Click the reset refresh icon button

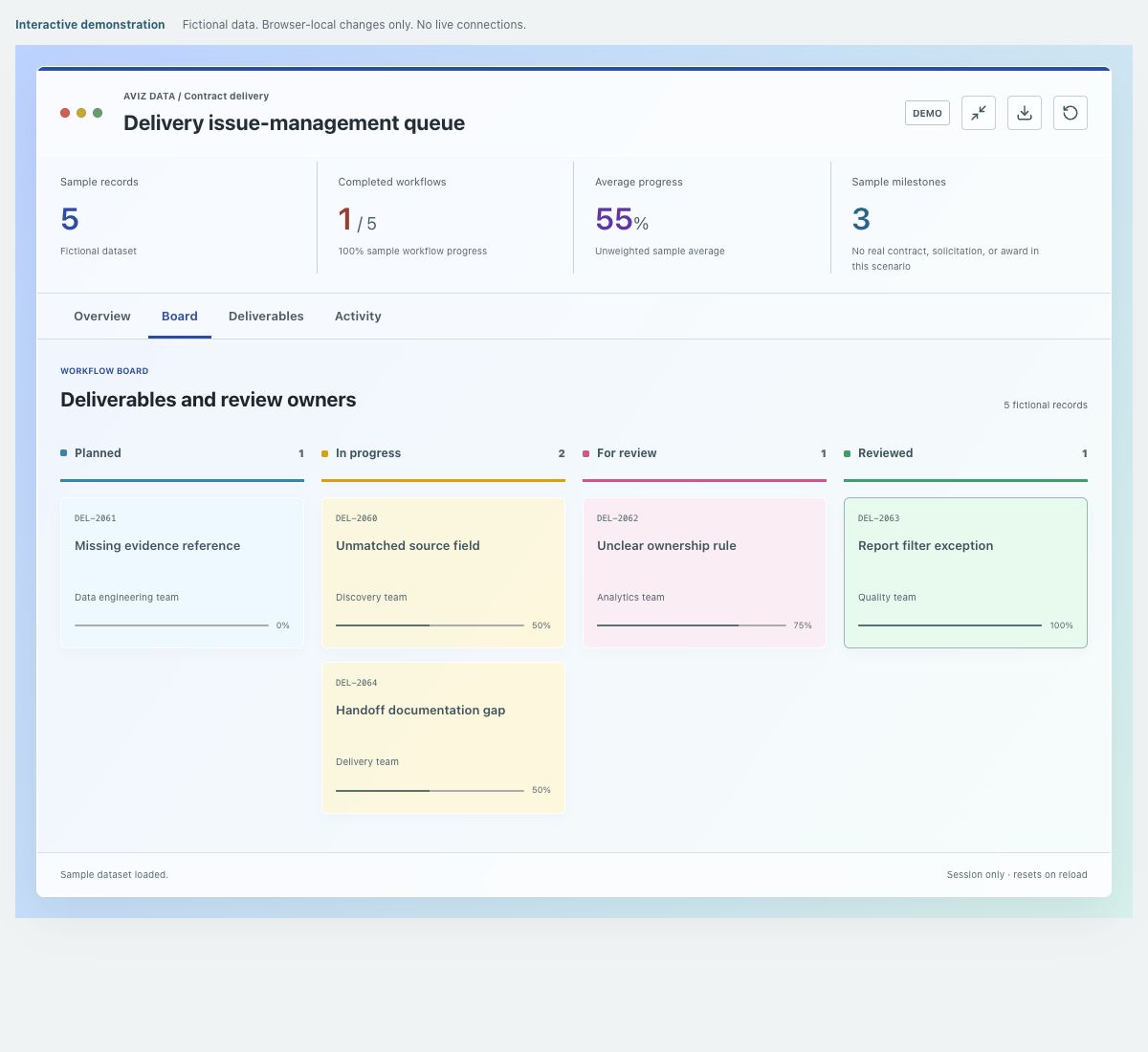(1071, 113)
